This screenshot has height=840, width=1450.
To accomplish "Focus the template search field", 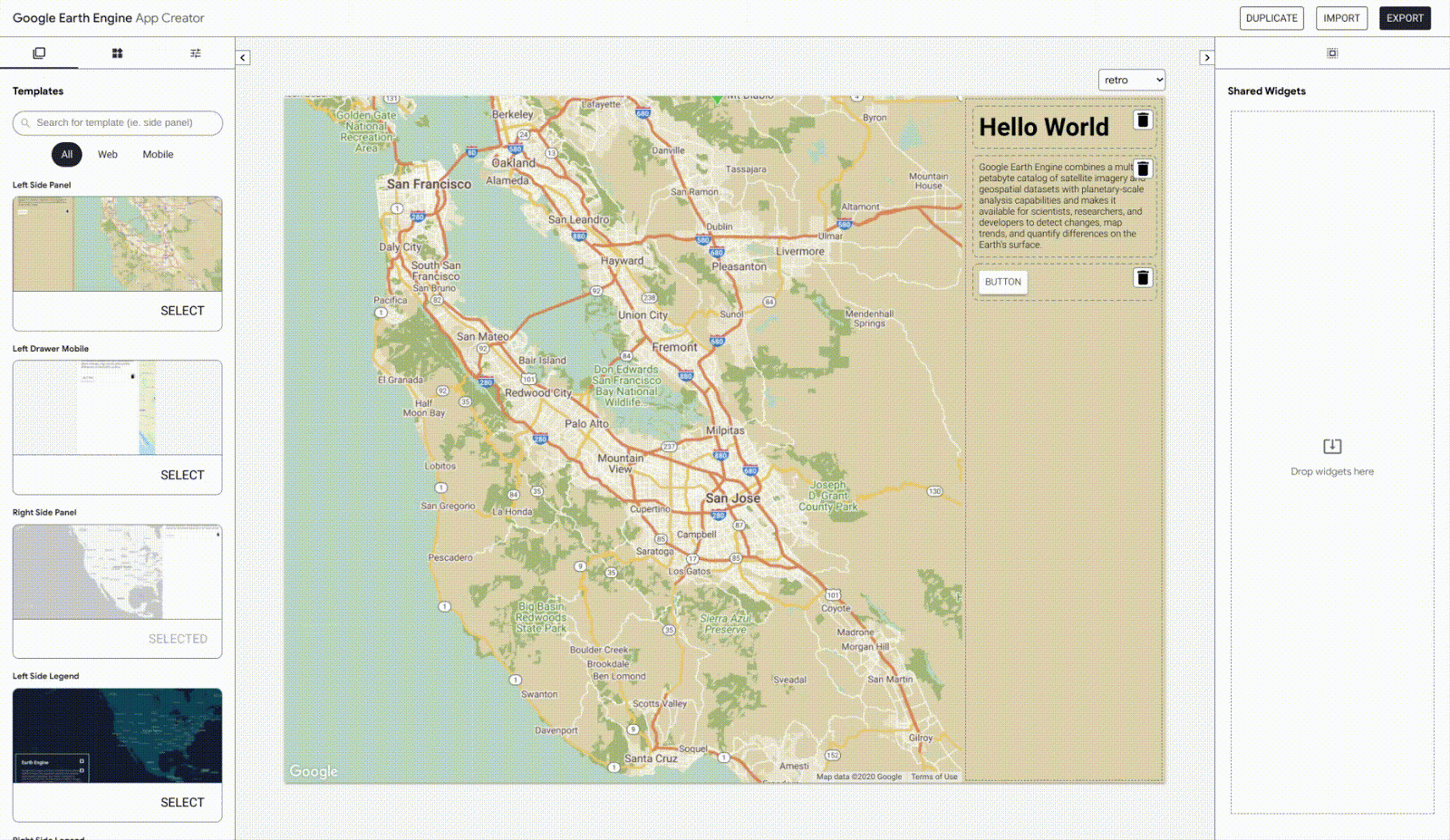I will [118, 122].
